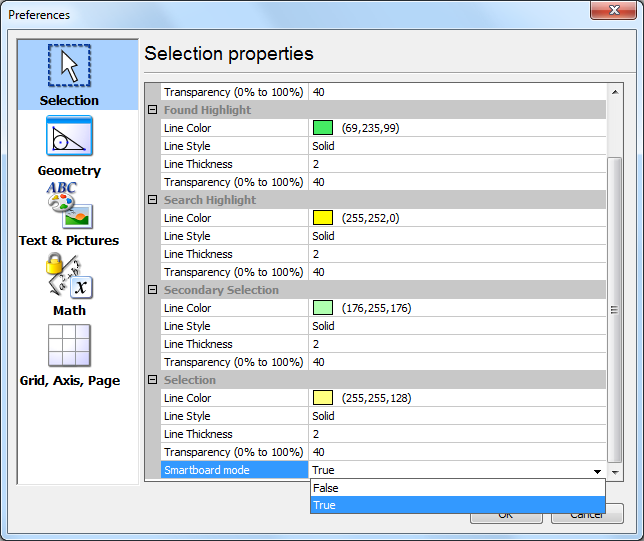Open the Grid, Axis, Page category

tap(69, 354)
